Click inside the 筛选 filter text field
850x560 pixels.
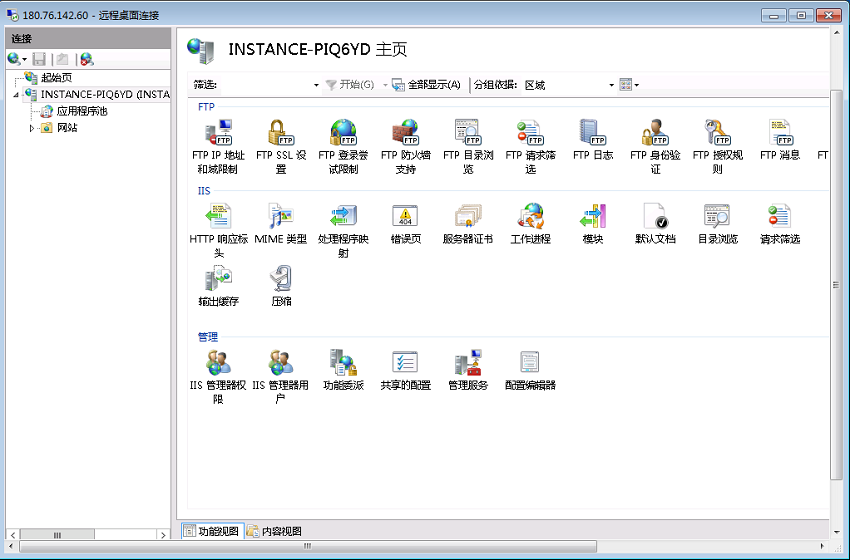[x=266, y=85]
